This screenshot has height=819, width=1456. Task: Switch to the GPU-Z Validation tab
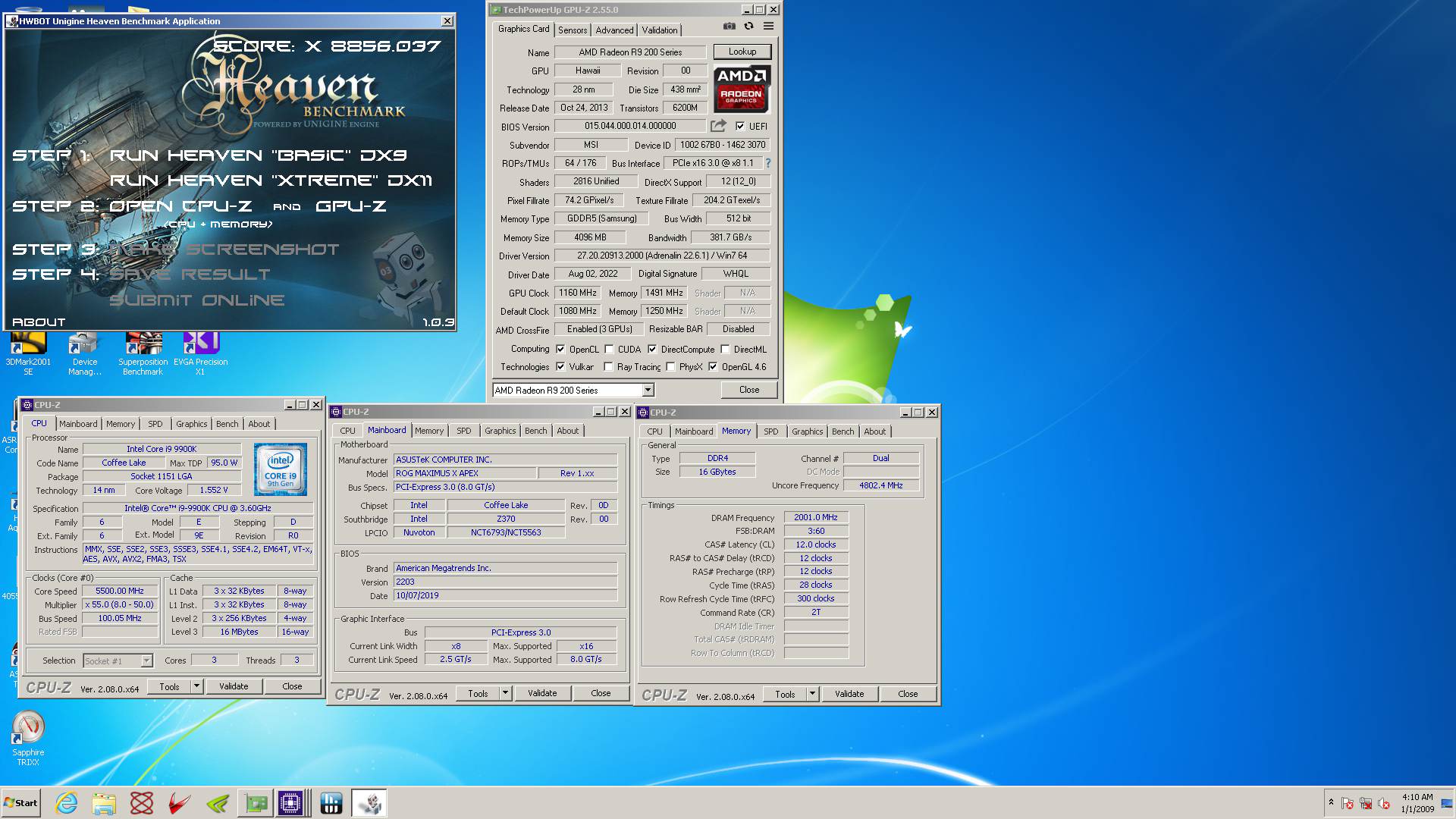[x=660, y=30]
